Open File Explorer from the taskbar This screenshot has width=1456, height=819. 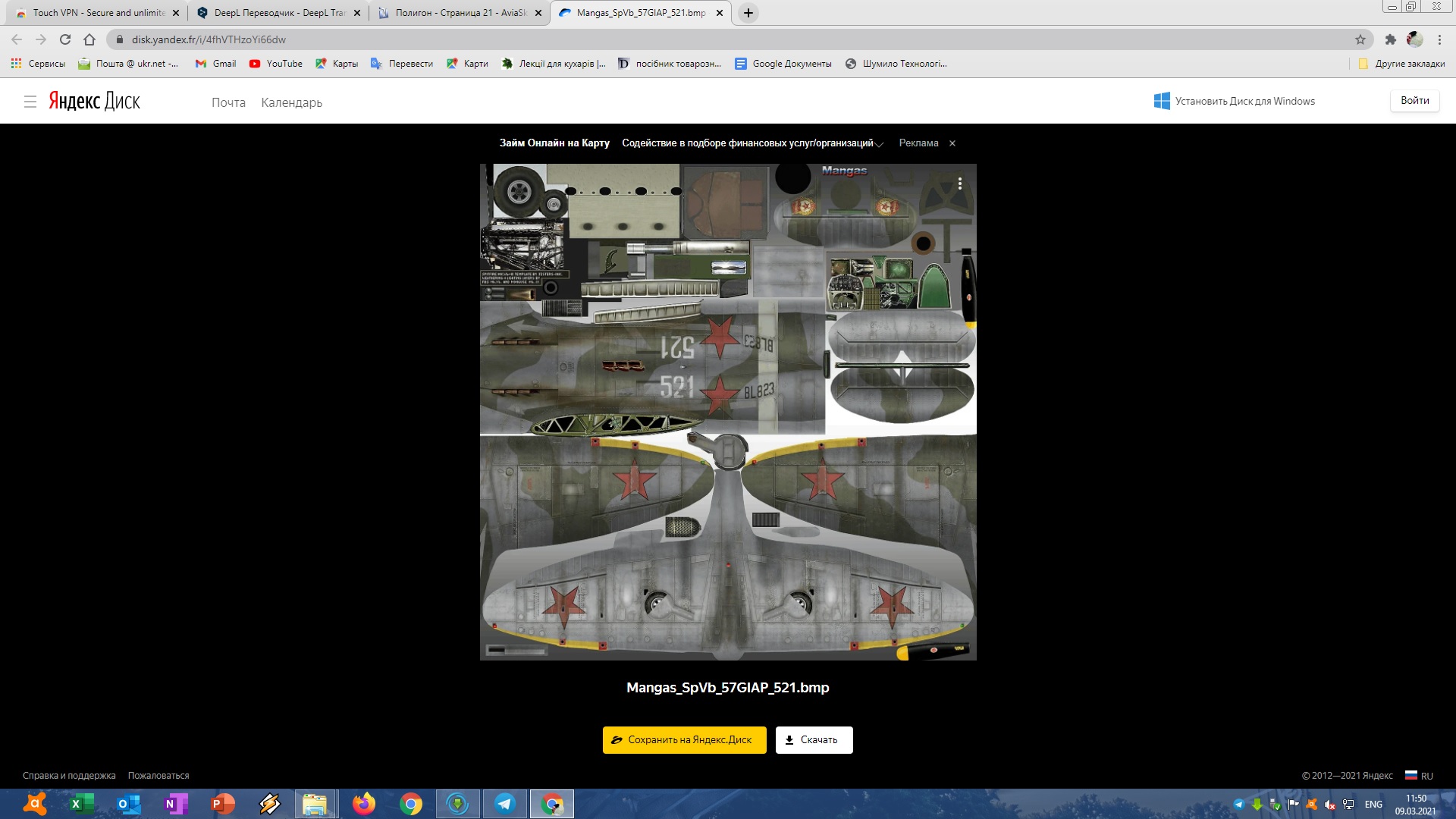pos(316,804)
